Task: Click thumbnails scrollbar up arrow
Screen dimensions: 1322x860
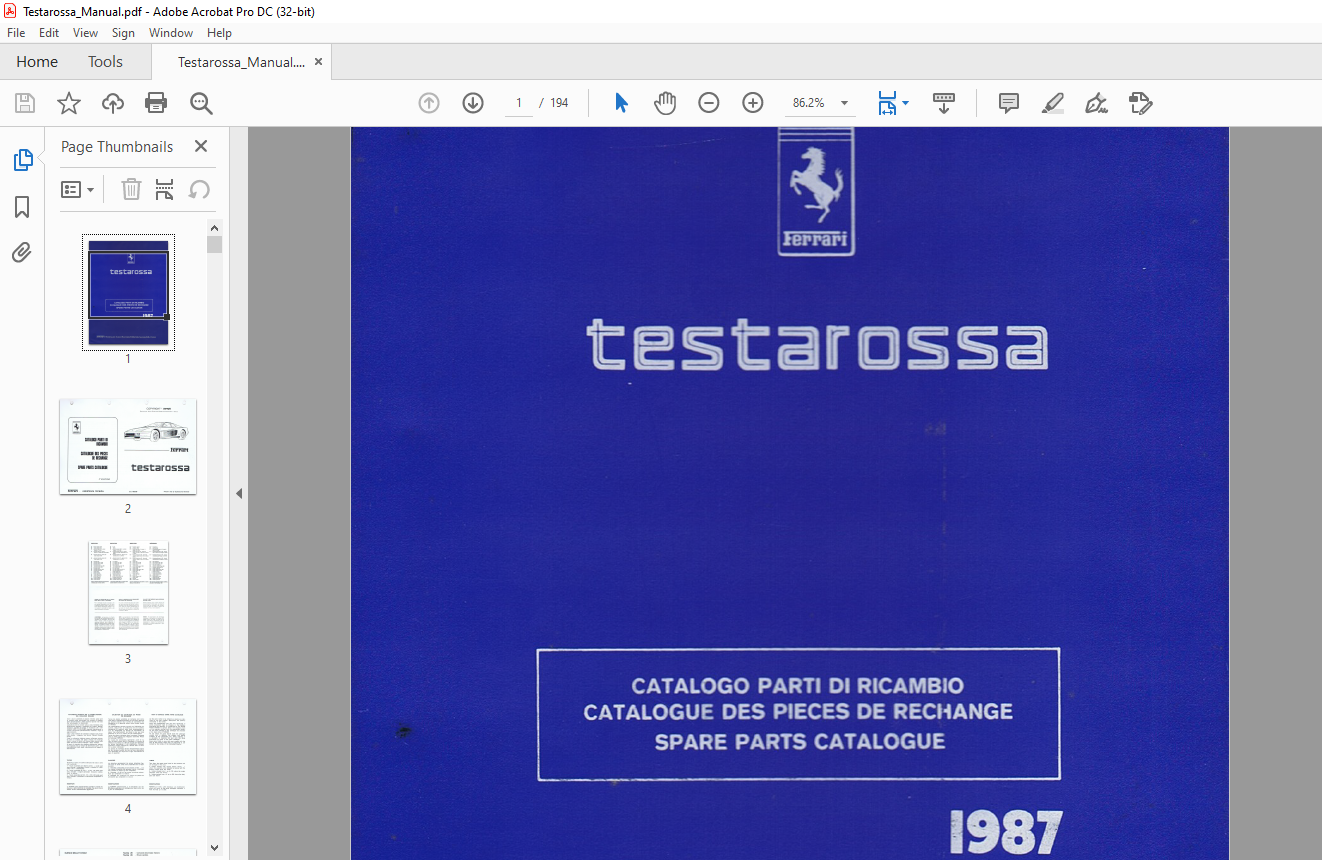Action: (x=214, y=227)
